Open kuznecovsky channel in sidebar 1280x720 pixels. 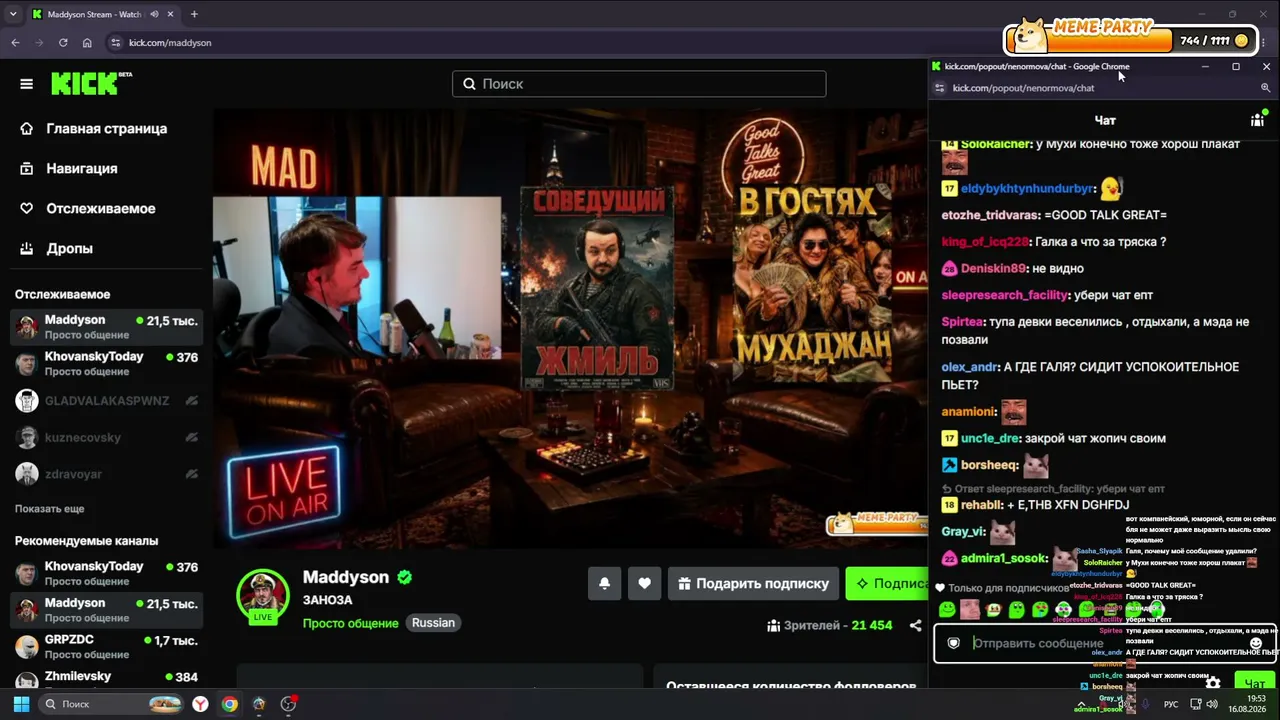click(106, 438)
